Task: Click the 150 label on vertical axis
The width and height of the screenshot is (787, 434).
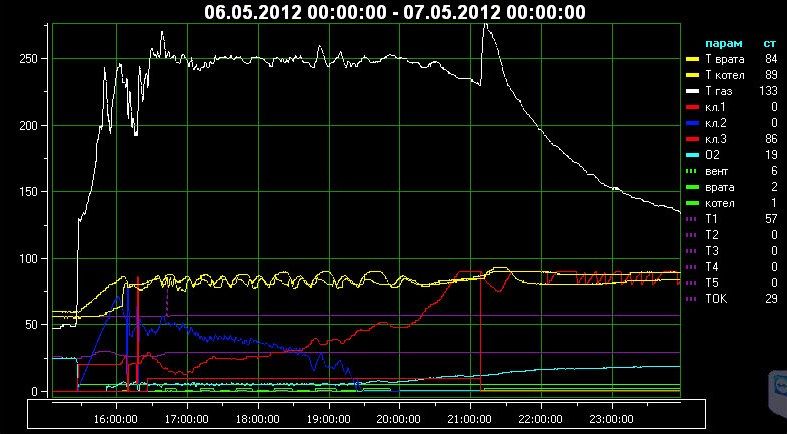Action: pos(28,192)
